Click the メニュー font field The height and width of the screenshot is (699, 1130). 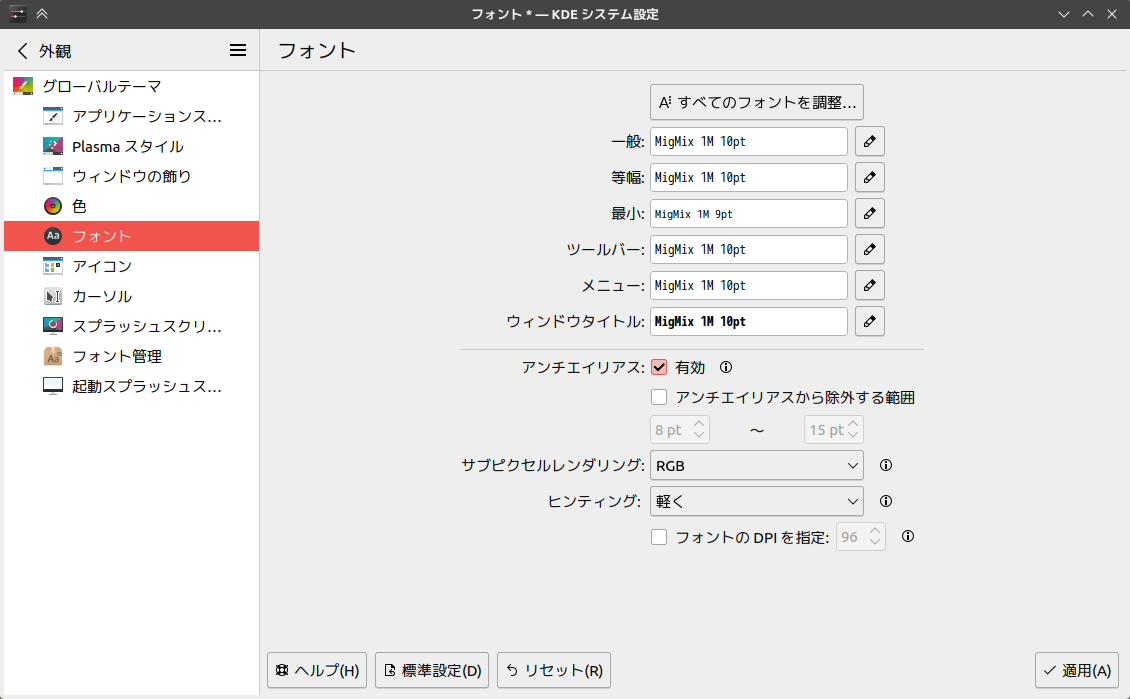tap(749, 285)
